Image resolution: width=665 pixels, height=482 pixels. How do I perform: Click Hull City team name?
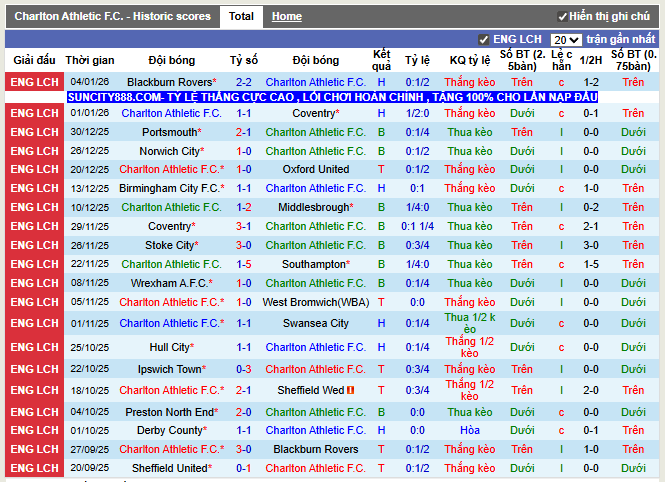click(172, 348)
